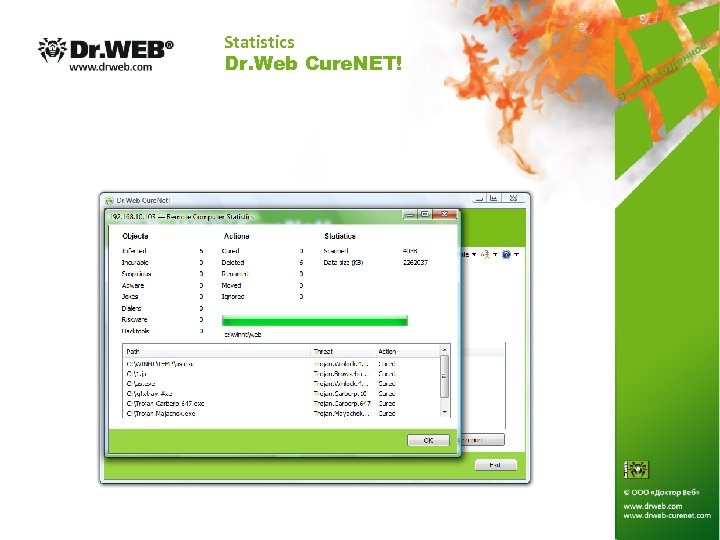Image resolution: width=720 pixels, height=540 pixels.
Task: Click the OK button in statistics dialog
Action: (428, 440)
